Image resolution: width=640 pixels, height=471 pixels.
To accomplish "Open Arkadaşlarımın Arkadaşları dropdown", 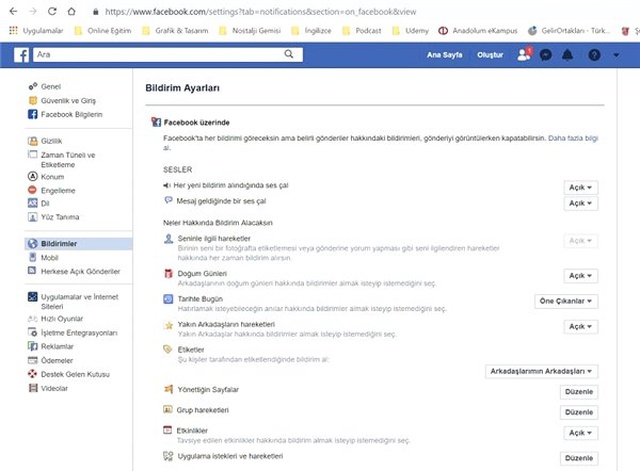I will pos(541,371).
